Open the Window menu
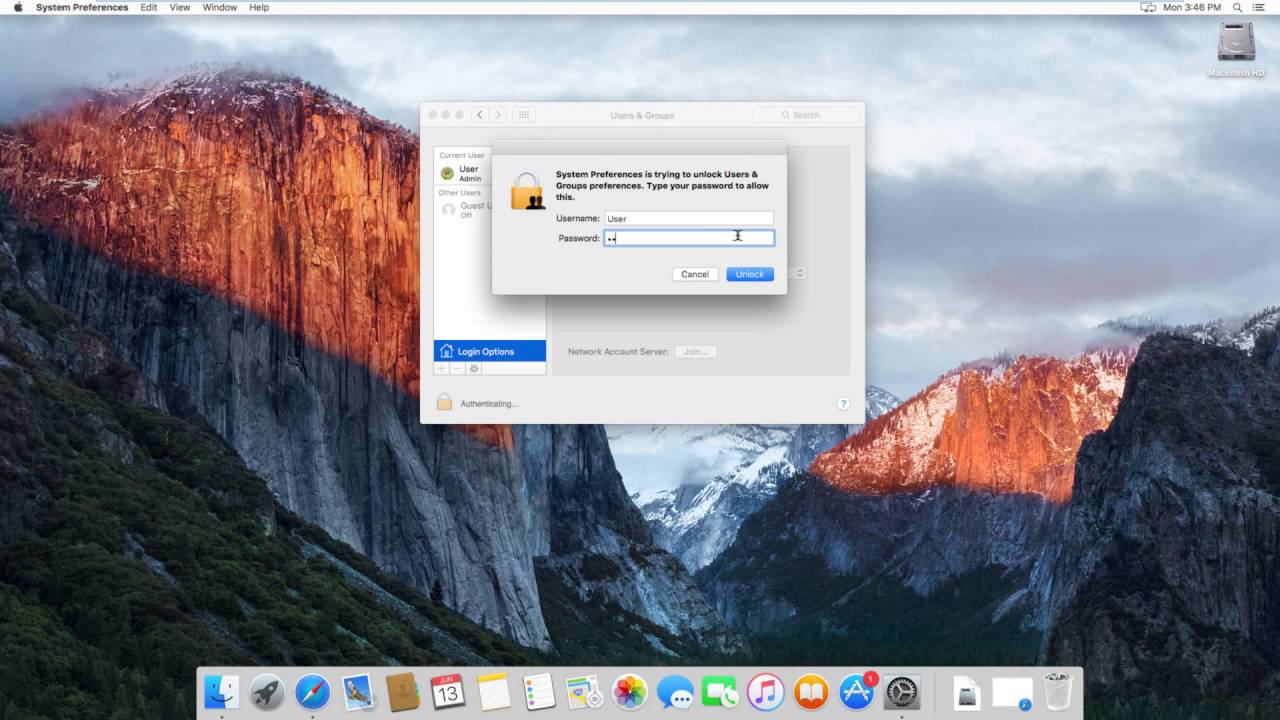Screen dimensions: 1280x720 (x=220, y=7)
